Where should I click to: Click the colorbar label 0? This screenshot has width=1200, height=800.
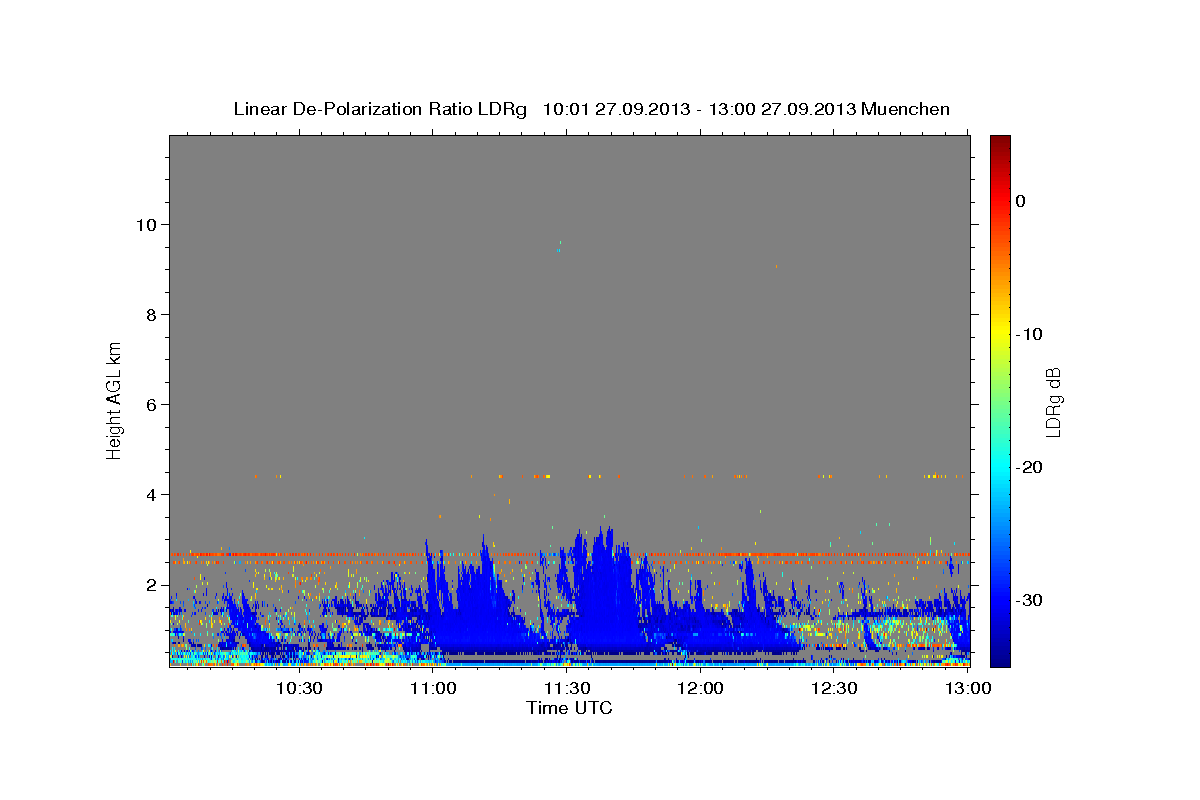point(1021,201)
